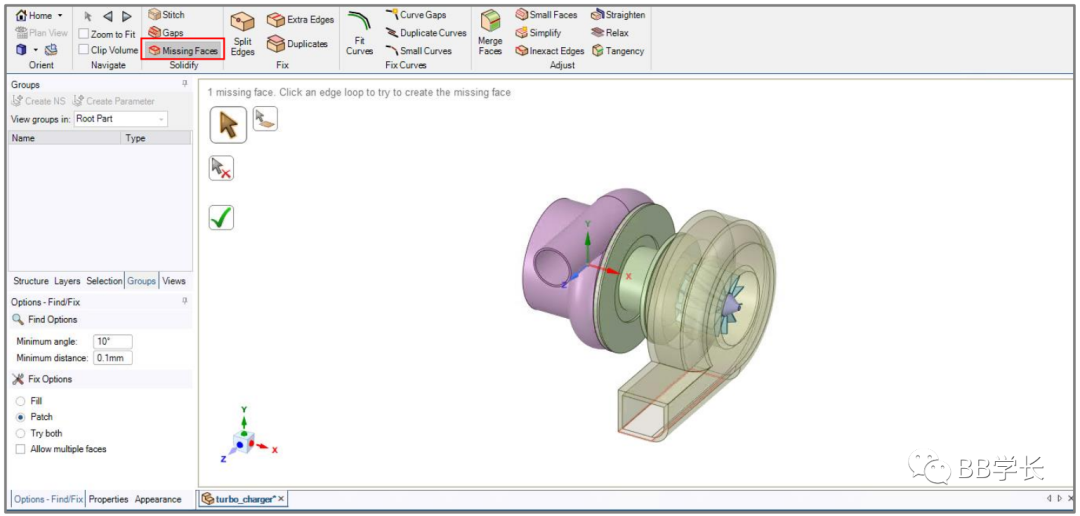Select the Patch radio button

(x=20, y=417)
